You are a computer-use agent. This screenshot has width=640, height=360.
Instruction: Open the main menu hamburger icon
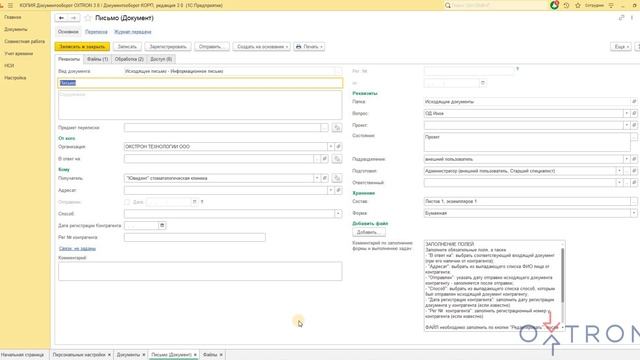[11, 5]
